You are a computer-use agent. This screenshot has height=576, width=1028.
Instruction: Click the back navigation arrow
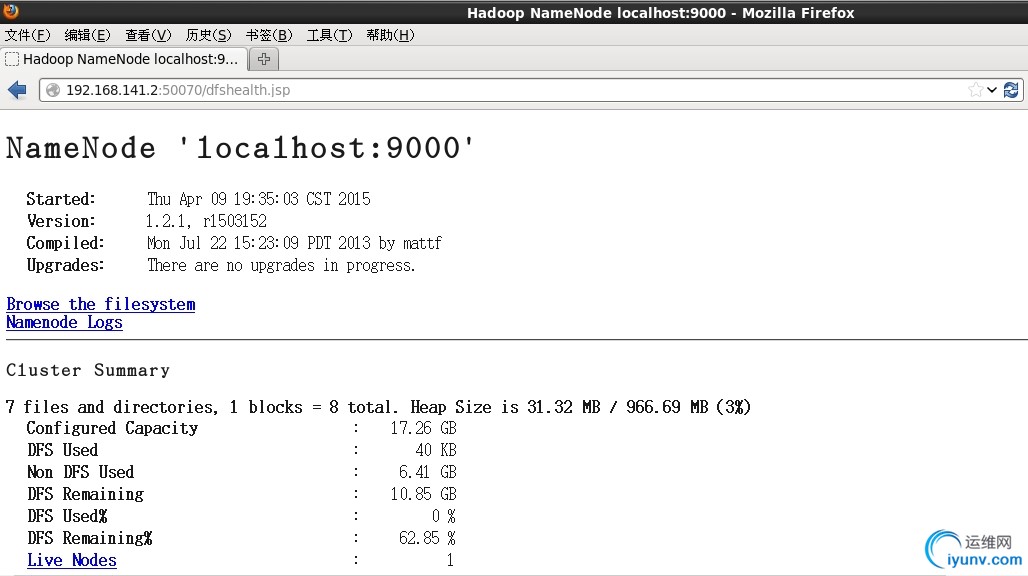coord(17,90)
